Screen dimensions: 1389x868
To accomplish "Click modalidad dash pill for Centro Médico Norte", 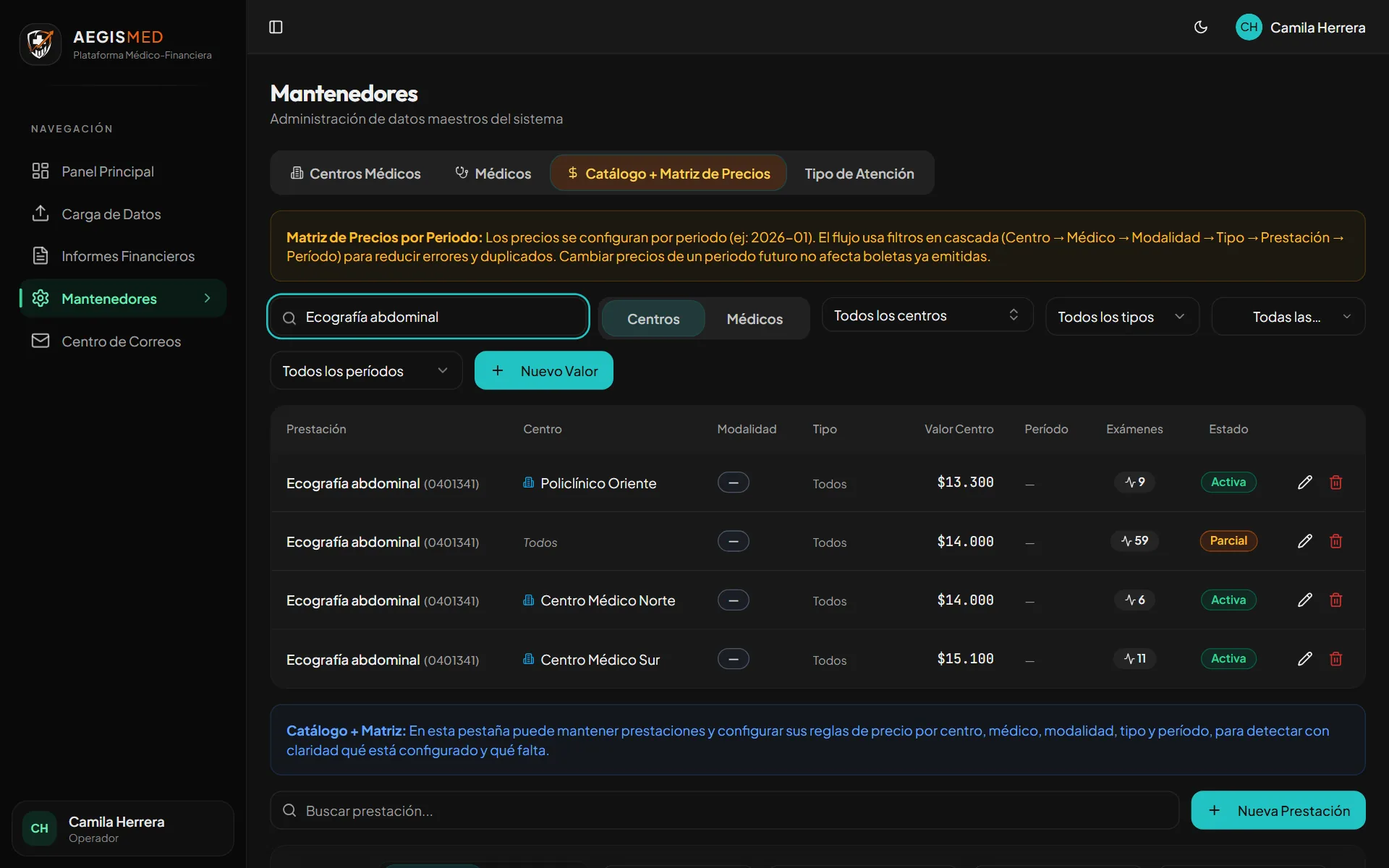I will [x=733, y=600].
